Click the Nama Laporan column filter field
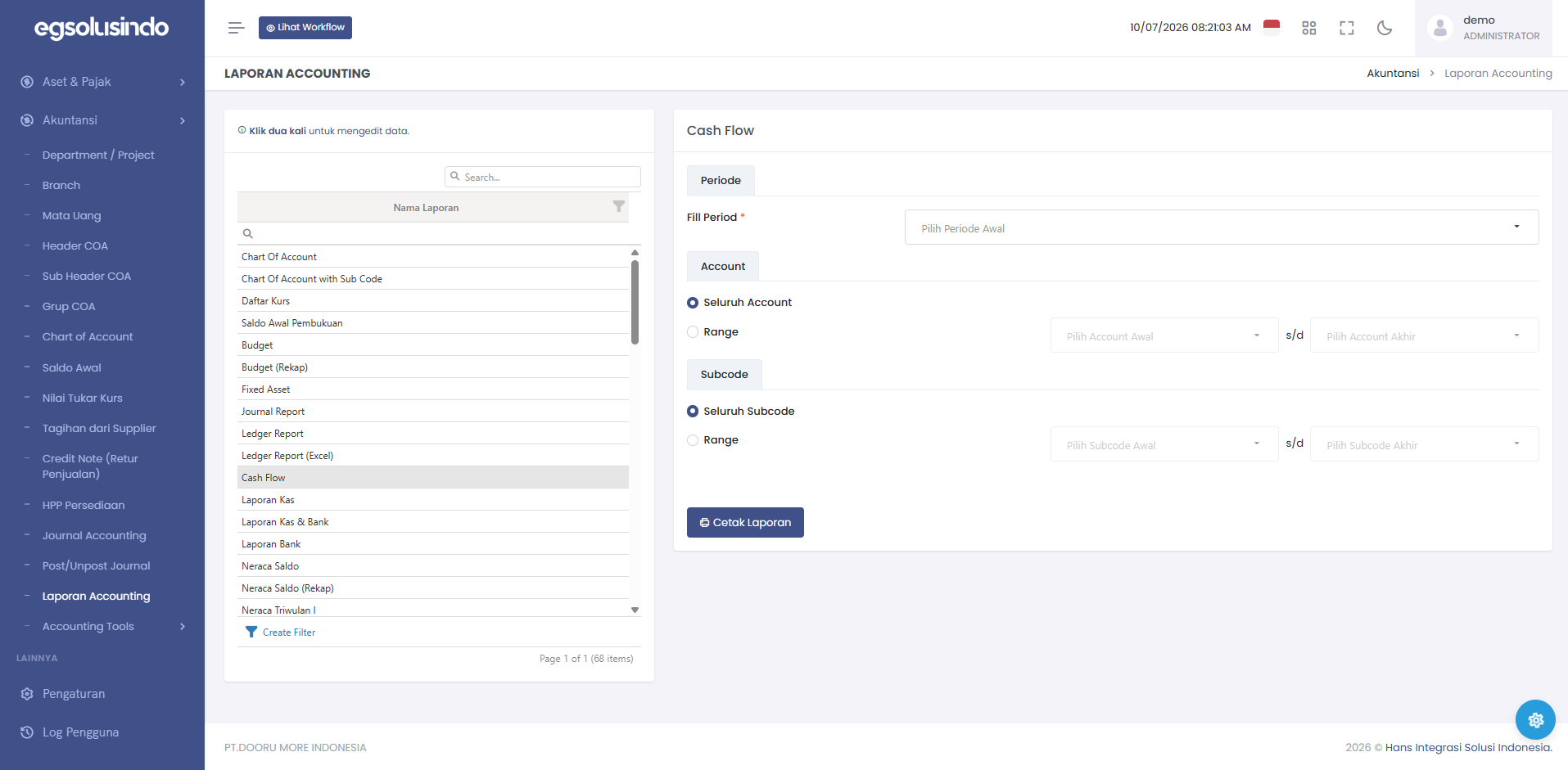 tap(433, 233)
